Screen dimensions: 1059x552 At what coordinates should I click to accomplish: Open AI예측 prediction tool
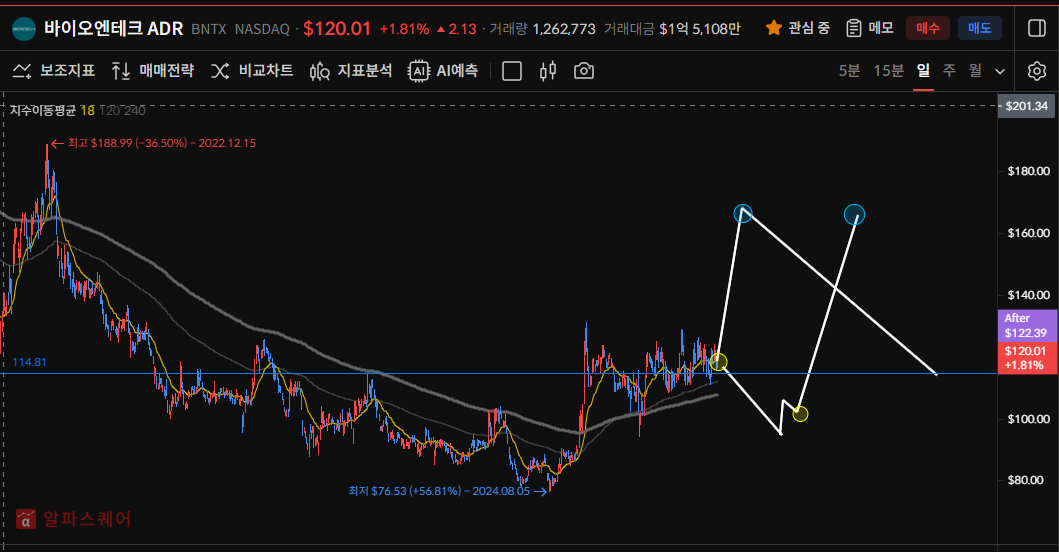click(x=443, y=71)
